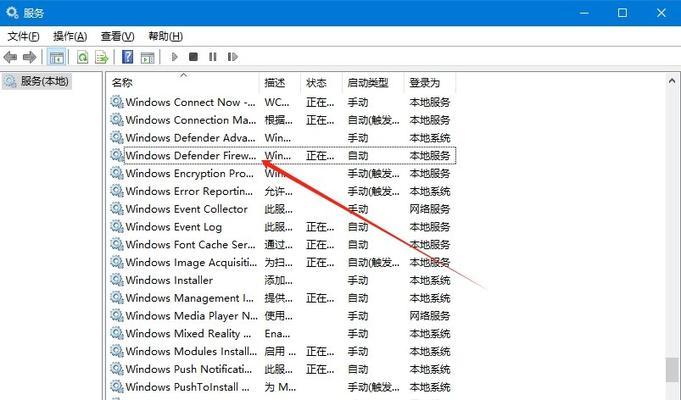The width and height of the screenshot is (681, 400).
Task: Click gear icon of Windows PushToInstall
Action: click(117, 387)
